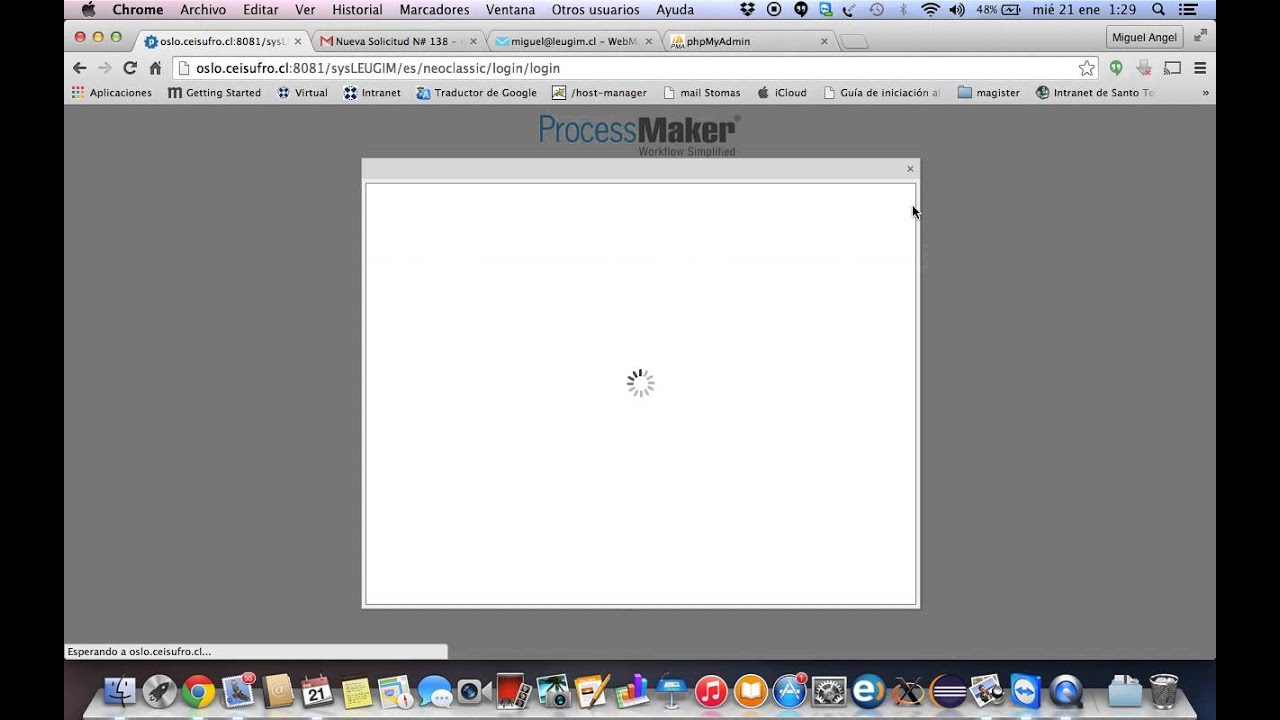
Task: Close the ProcessMaker loading dialog
Action: (x=910, y=169)
